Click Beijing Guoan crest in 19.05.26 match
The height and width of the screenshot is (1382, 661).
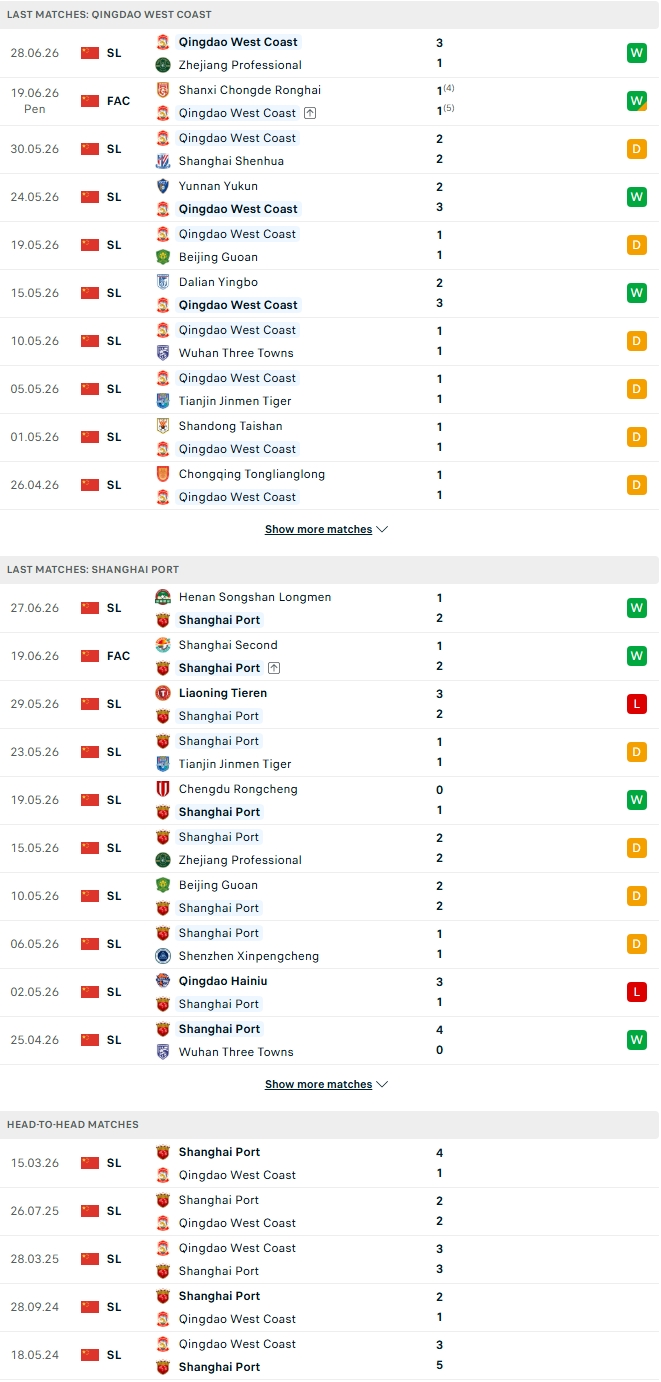point(163,257)
